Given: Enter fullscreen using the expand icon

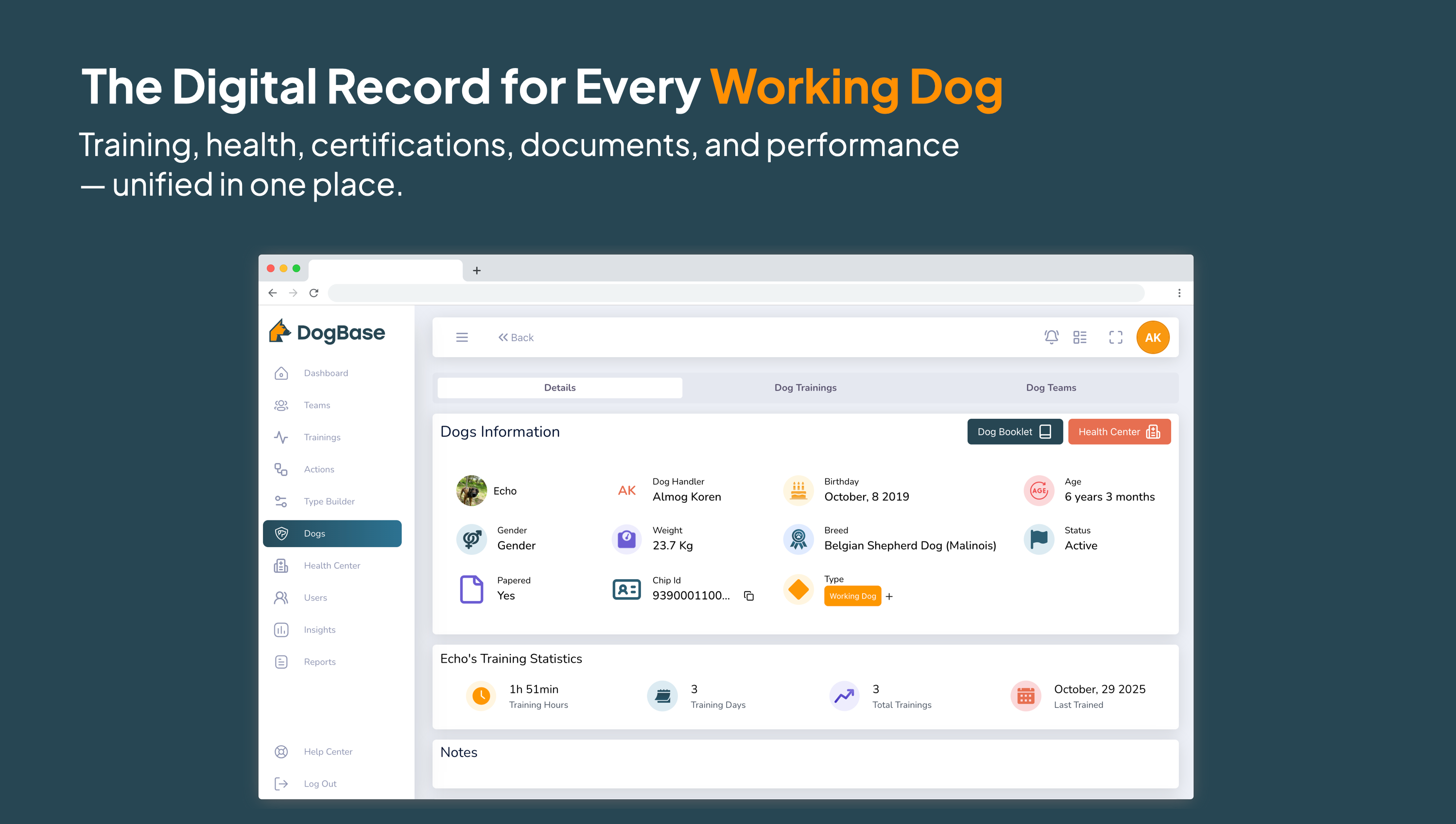Looking at the screenshot, I should (1115, 337).
